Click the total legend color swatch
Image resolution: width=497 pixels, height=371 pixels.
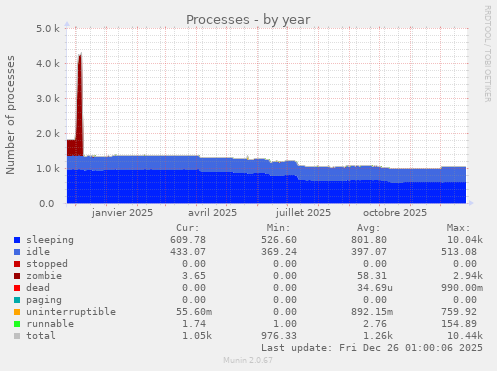point(17,336)
